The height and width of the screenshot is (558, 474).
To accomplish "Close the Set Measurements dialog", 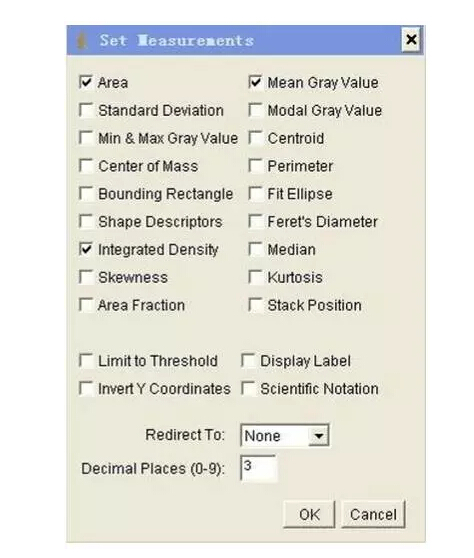I will click(x=411, y=40).
